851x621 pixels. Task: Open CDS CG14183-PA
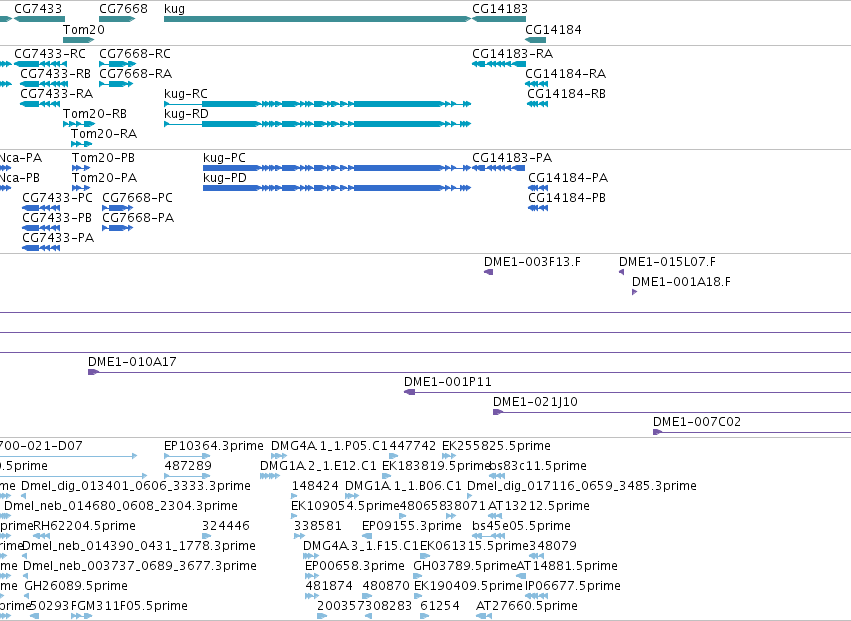click(512, 158)
